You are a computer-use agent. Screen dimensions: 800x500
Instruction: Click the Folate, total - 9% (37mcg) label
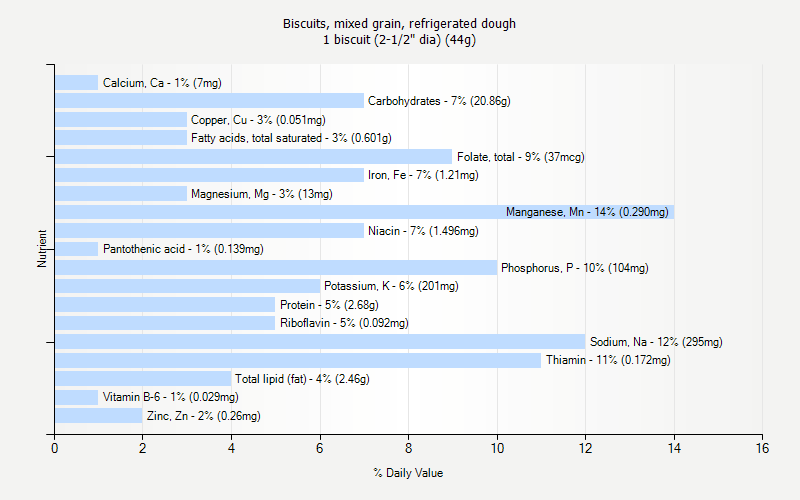pos(520,157)
